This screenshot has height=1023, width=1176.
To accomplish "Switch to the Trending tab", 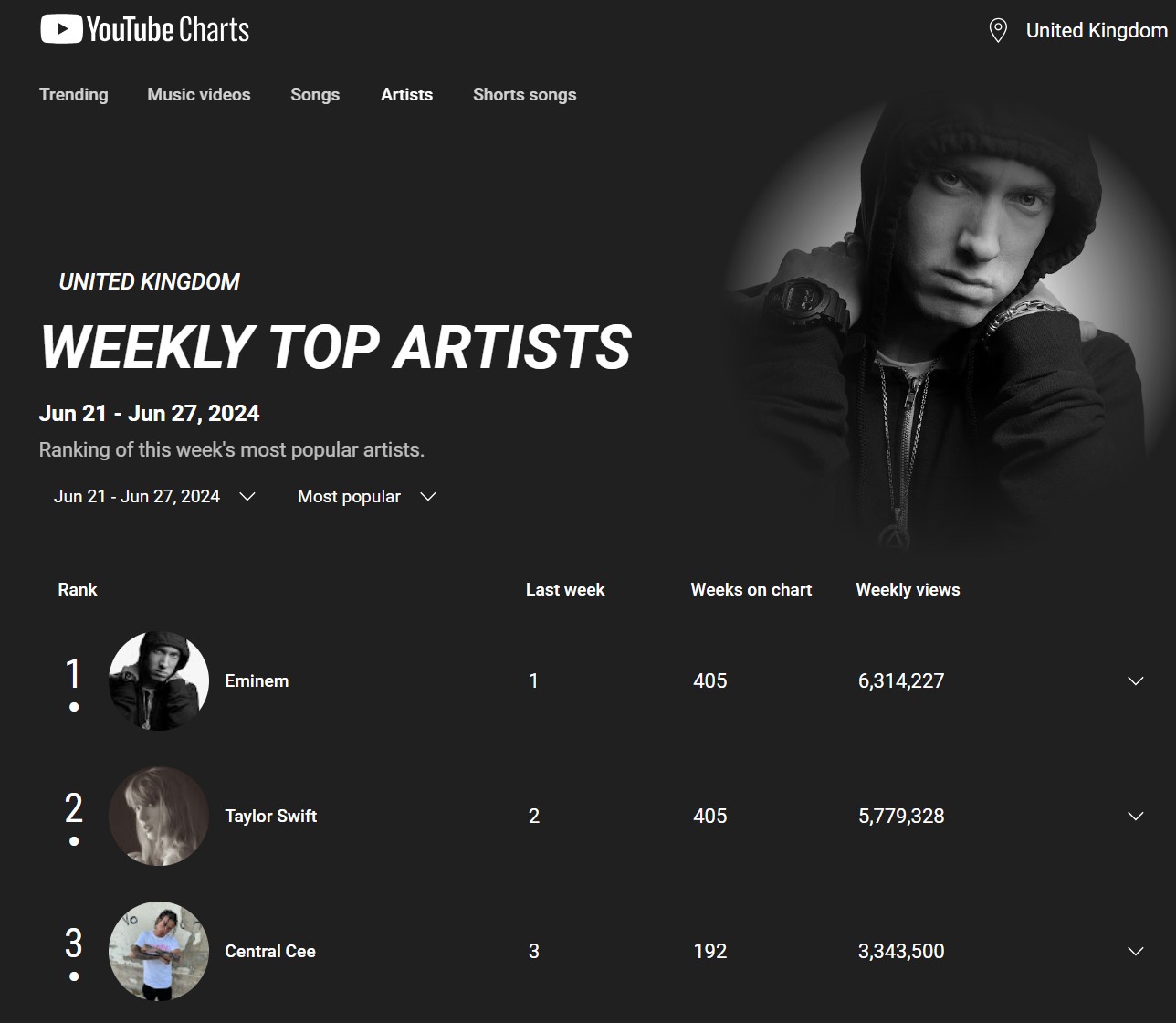I will 74,94.
